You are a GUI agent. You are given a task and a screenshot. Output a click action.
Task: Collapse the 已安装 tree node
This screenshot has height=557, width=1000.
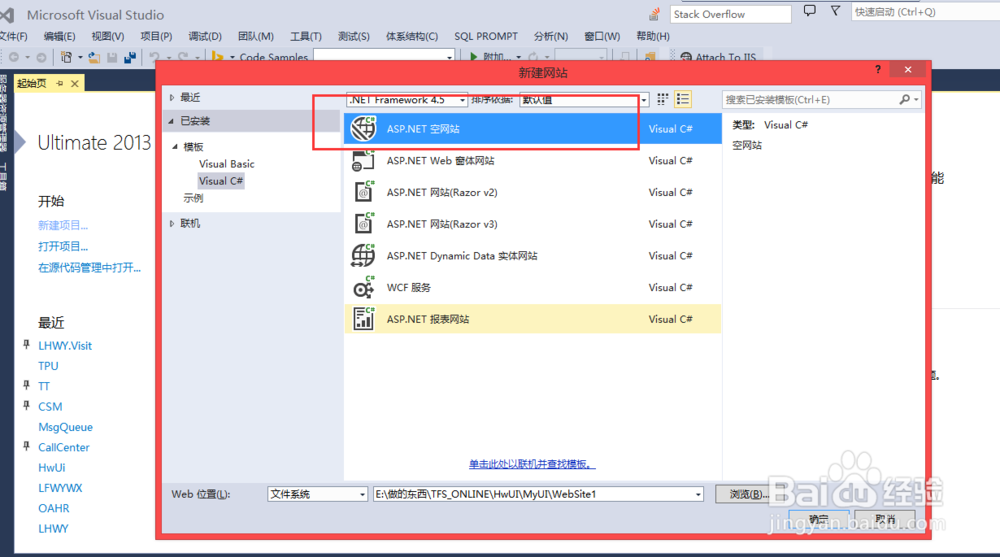pyautogui.click(x=171, y=121)
